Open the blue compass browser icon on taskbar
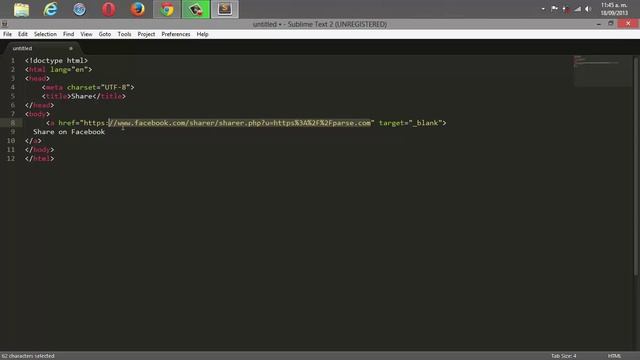The height and width of the screenshot is (360, 640). [80, 9]
